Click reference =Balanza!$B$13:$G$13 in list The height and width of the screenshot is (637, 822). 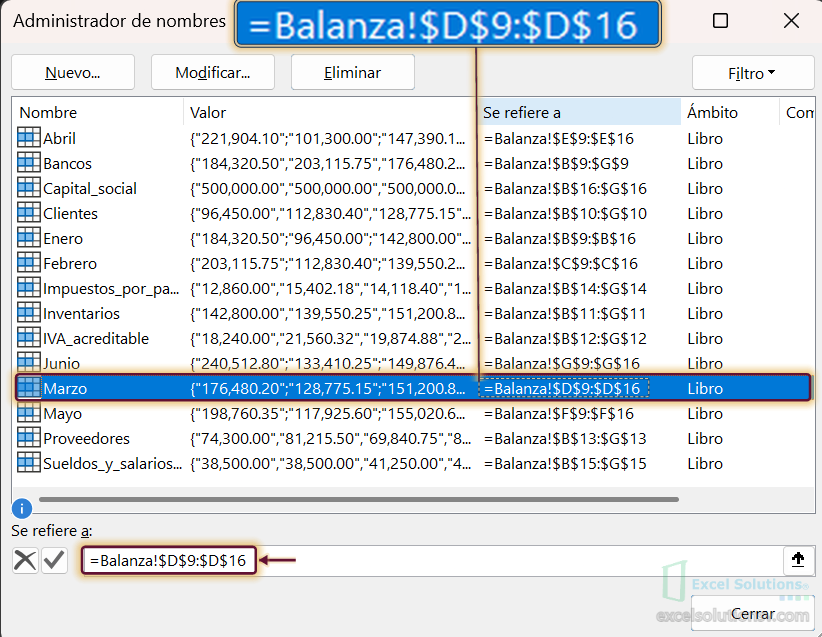(565, 438)
